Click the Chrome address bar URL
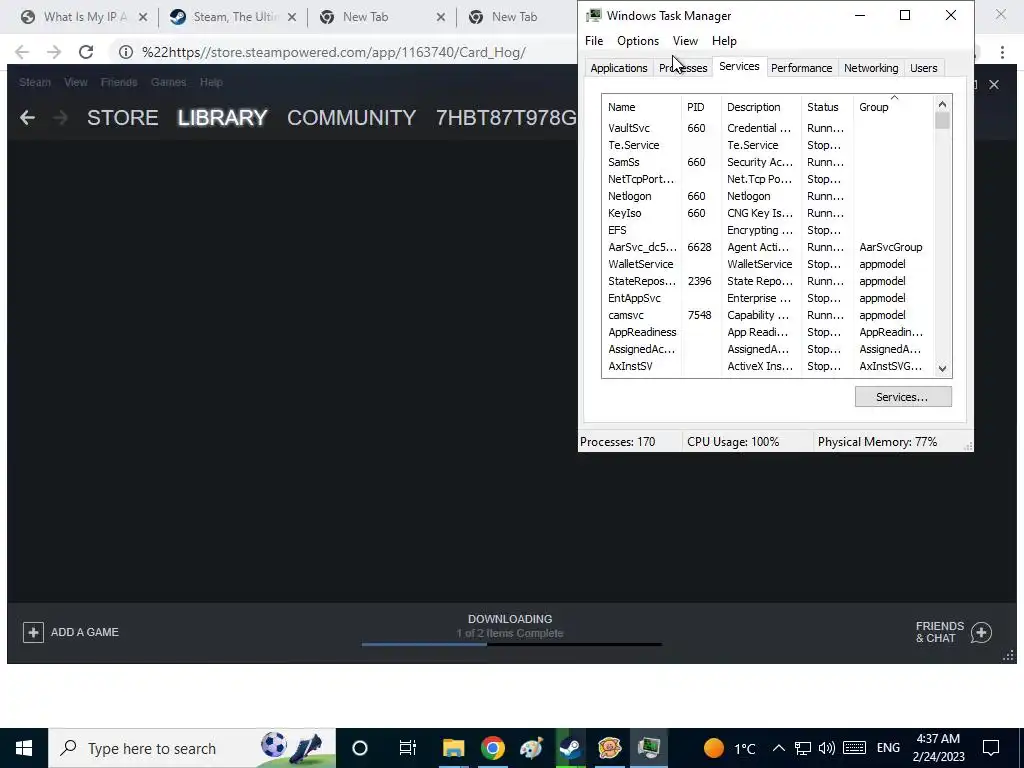1024x768 pixels. point(334,52)
